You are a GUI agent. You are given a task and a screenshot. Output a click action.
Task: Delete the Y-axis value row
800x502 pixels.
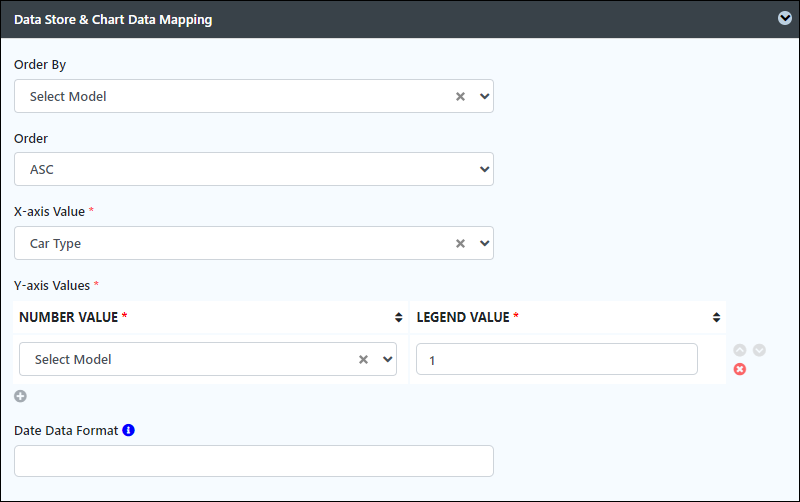(x=740, y=369)
